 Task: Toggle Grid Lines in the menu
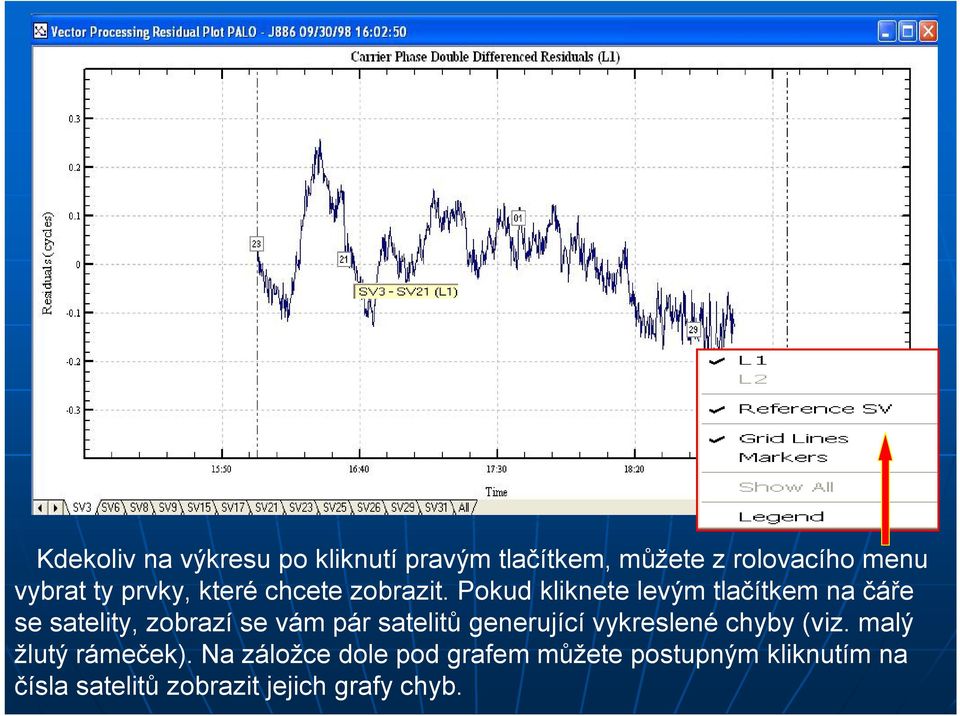pos(818,438)
